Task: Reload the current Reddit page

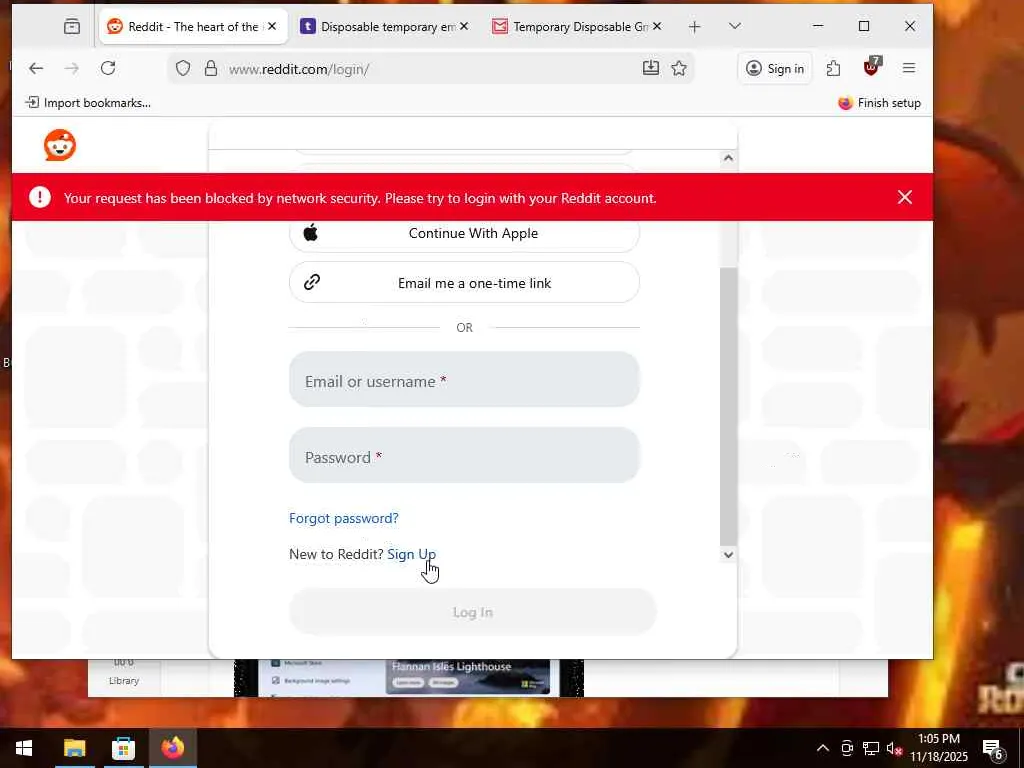Action: [x=108, y=68]
